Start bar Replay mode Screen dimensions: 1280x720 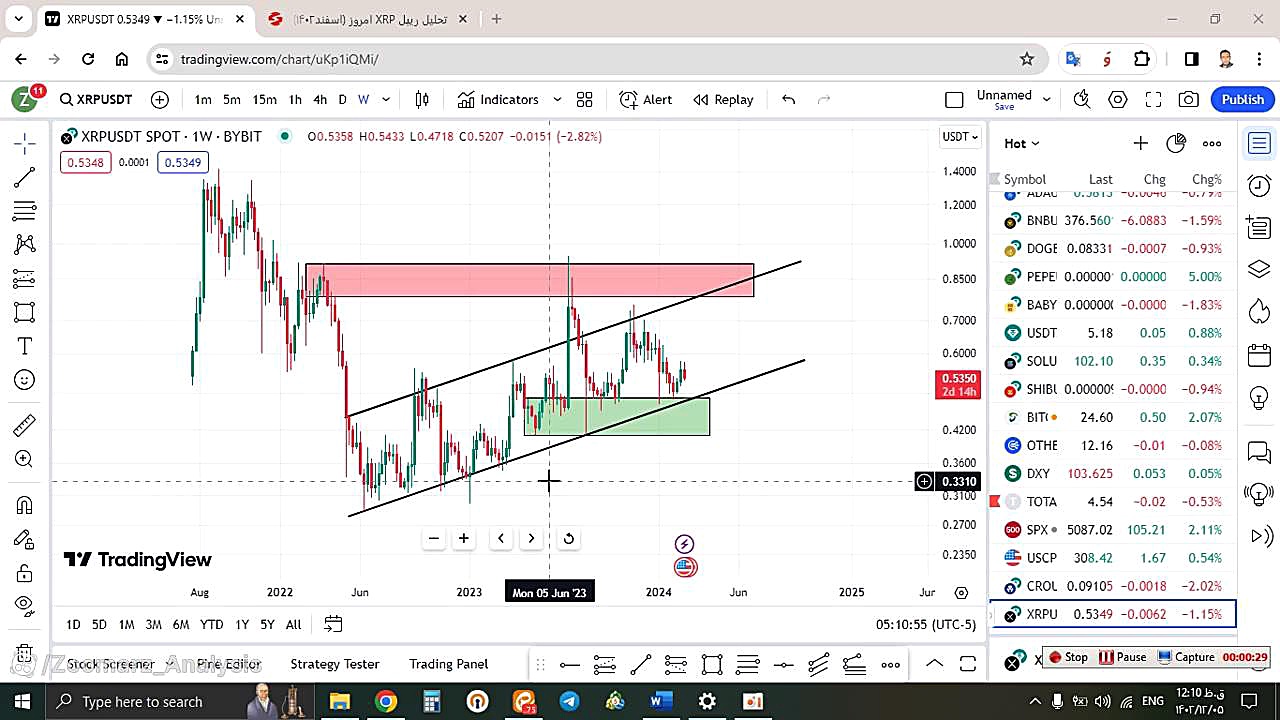pyautogui.click(x=723, y=99)
